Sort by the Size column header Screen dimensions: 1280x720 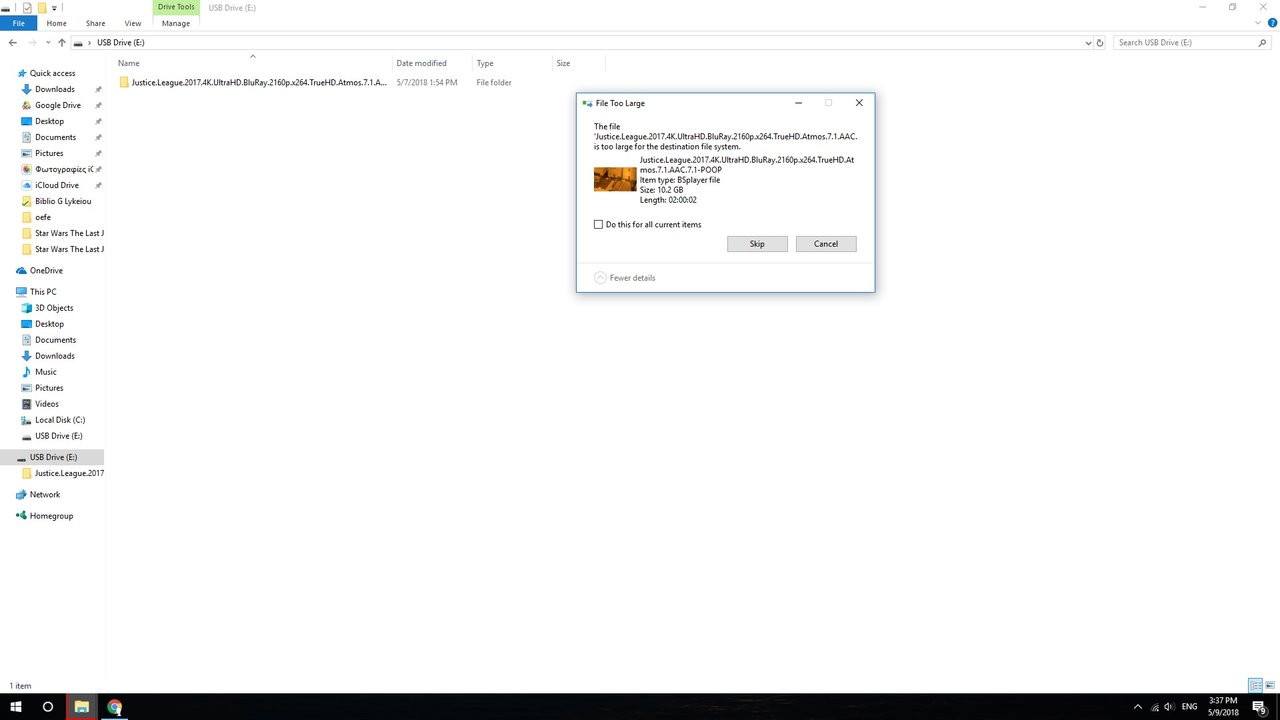coord(563,63)
